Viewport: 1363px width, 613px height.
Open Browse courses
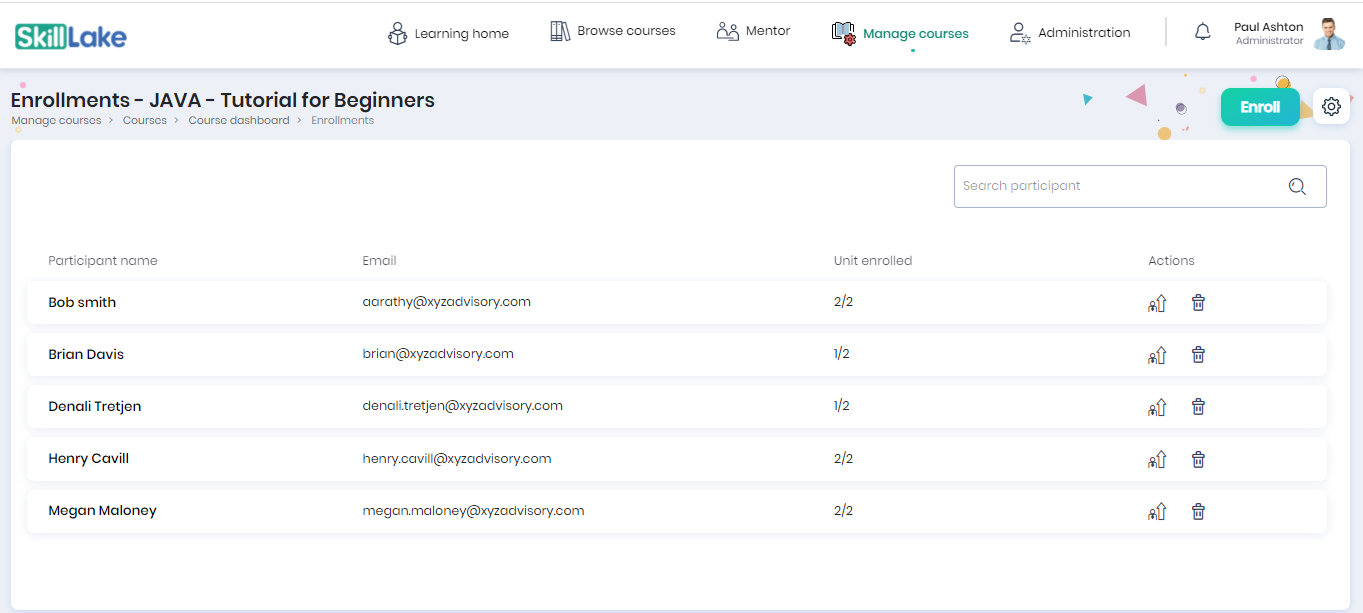[x=613, y=31]
